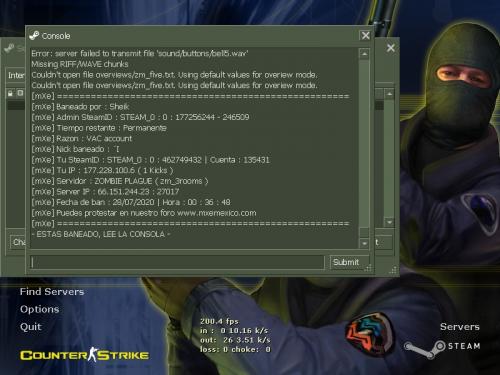The height and width of the screenshot is (375, 500).
Task: Select the partially hidden Internet tab
Action: pyautogui.click(x=16, y=76)
